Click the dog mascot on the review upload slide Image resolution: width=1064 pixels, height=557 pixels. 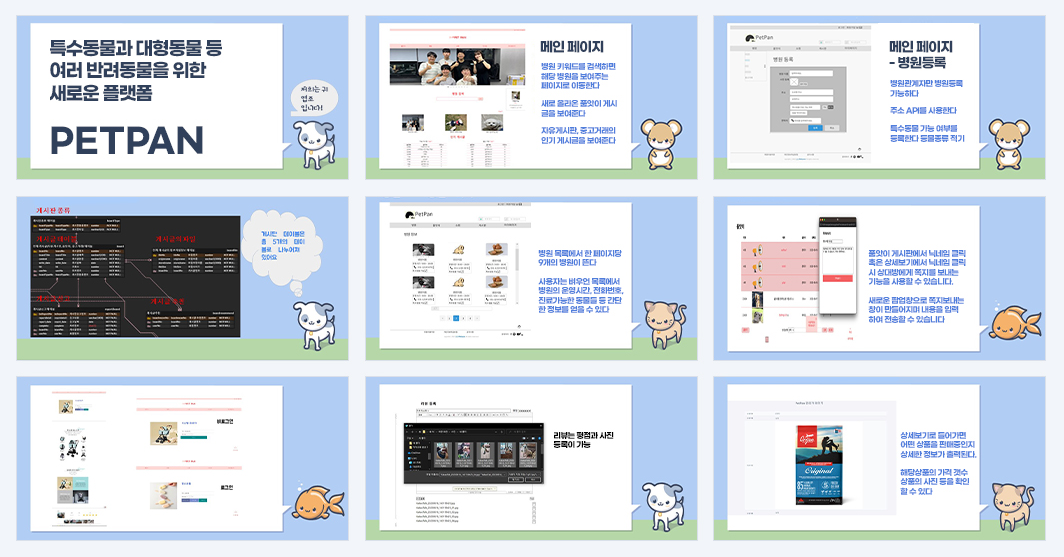point(664,506)
